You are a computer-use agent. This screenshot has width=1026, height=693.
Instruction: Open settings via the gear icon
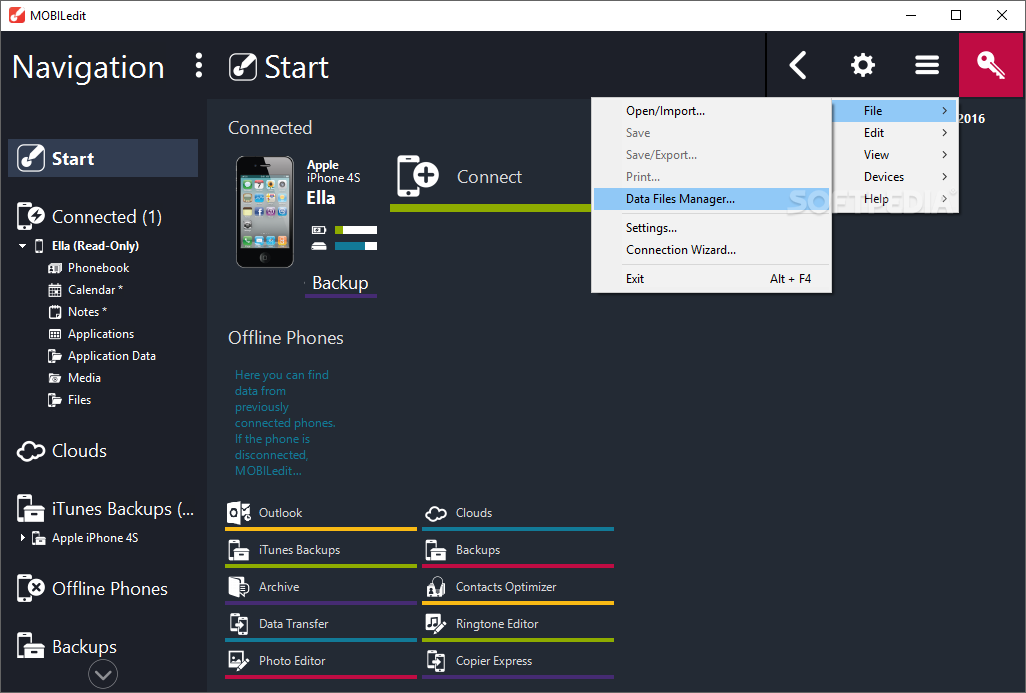[862, 65]
